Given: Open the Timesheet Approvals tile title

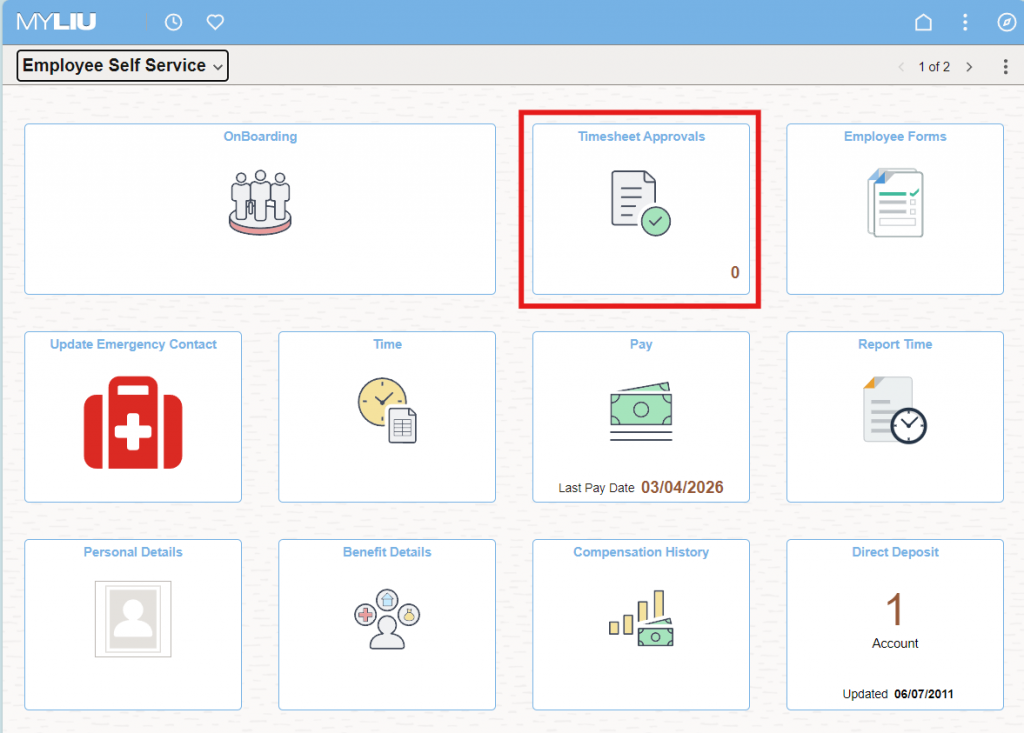Looking at the screenshot, I should [641, 137].
